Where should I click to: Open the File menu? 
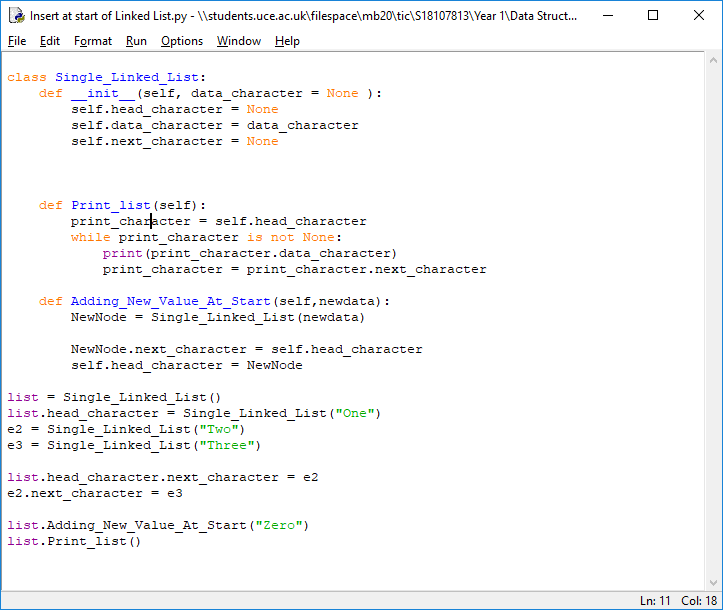[17, 41]
